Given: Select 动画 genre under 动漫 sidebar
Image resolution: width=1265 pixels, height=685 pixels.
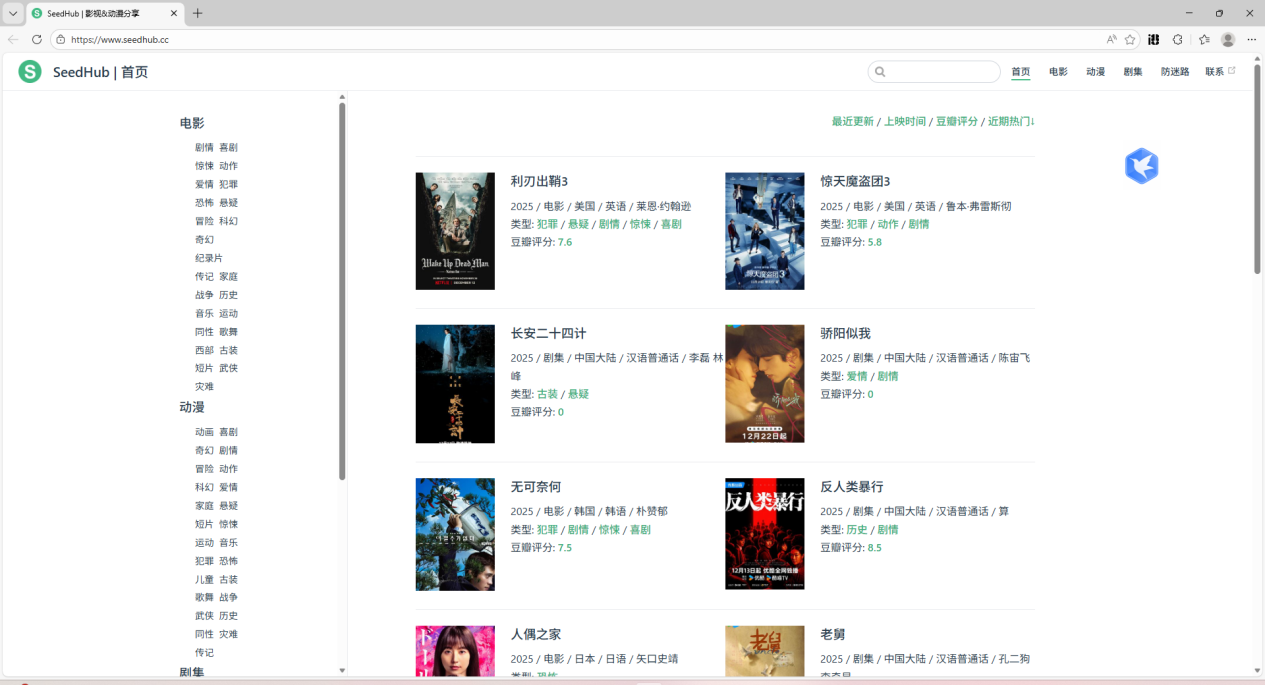Looking at the screenshot, I should pos(204,432).
